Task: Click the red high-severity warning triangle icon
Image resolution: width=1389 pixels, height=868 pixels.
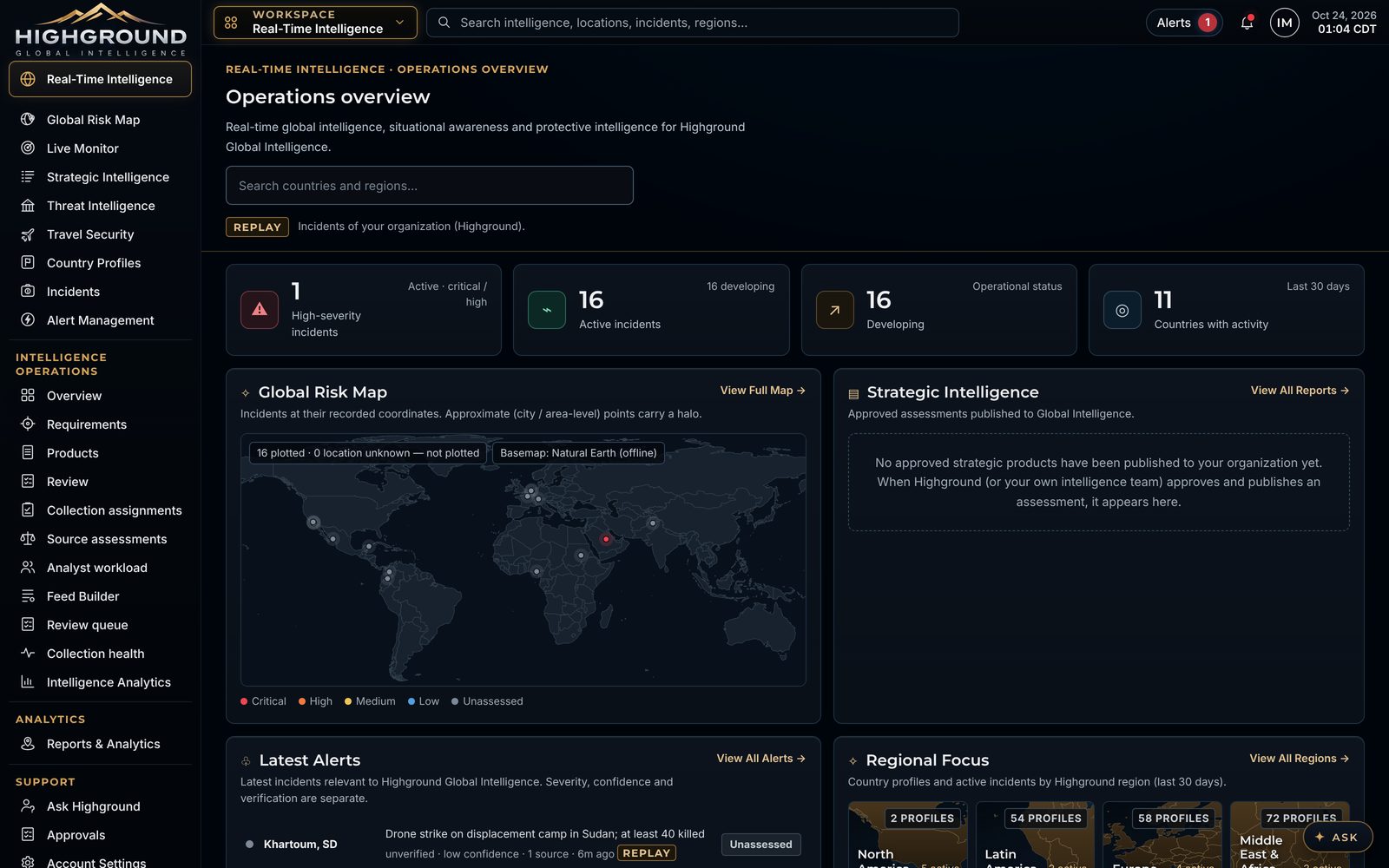Action: tap(260, 310)
